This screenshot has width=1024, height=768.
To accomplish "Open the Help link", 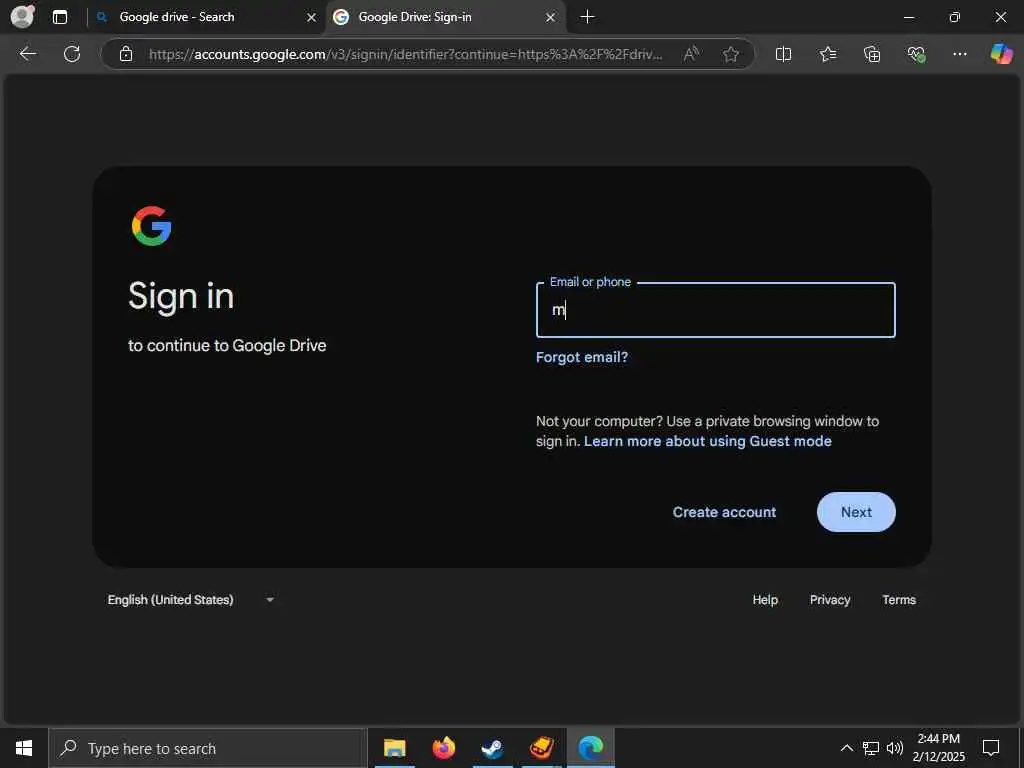I will [765, 600].
